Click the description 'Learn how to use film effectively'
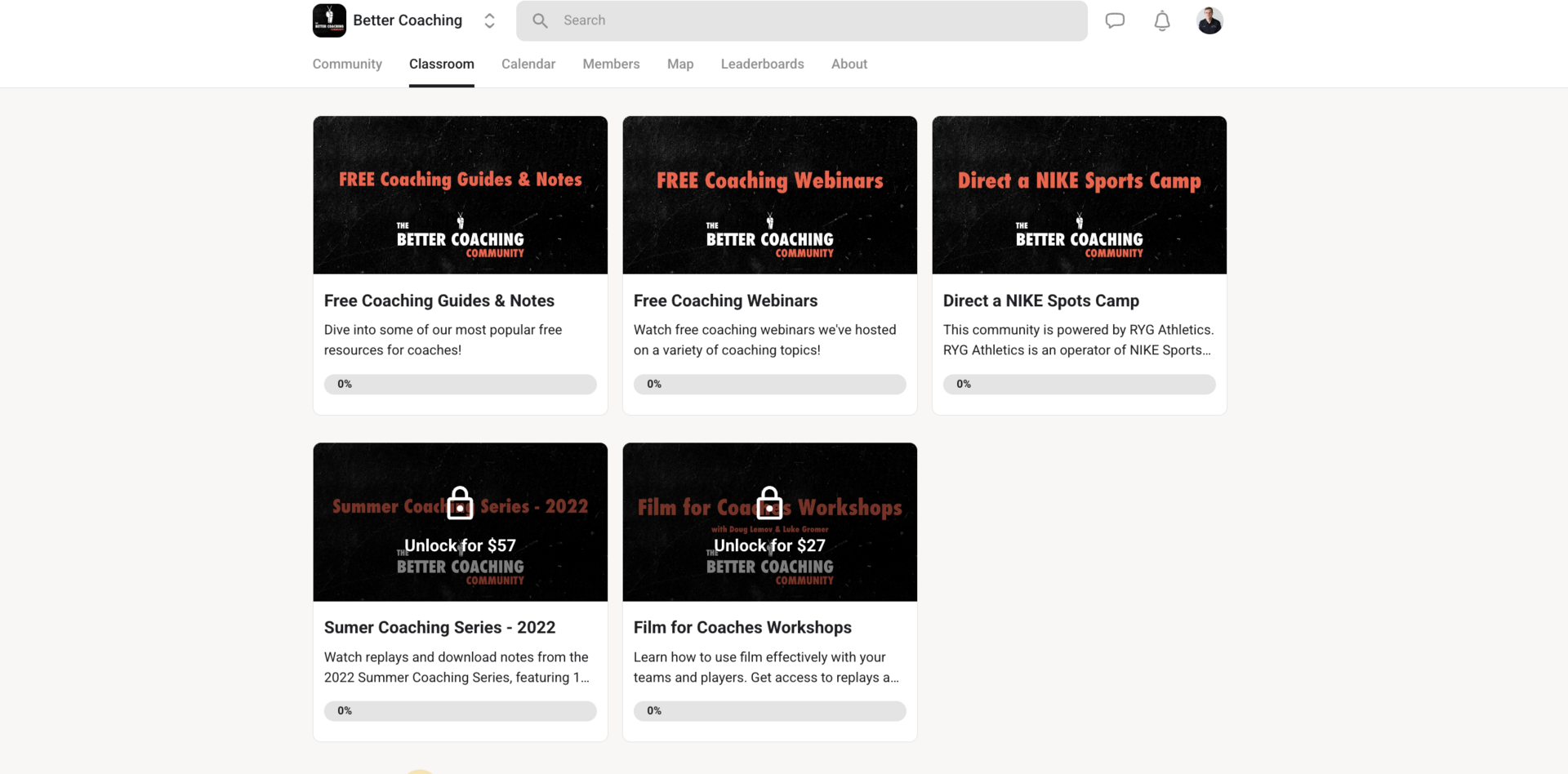The width and height of the screenshot is (1568, 774). pyautogui.click(x=766, y=667)
